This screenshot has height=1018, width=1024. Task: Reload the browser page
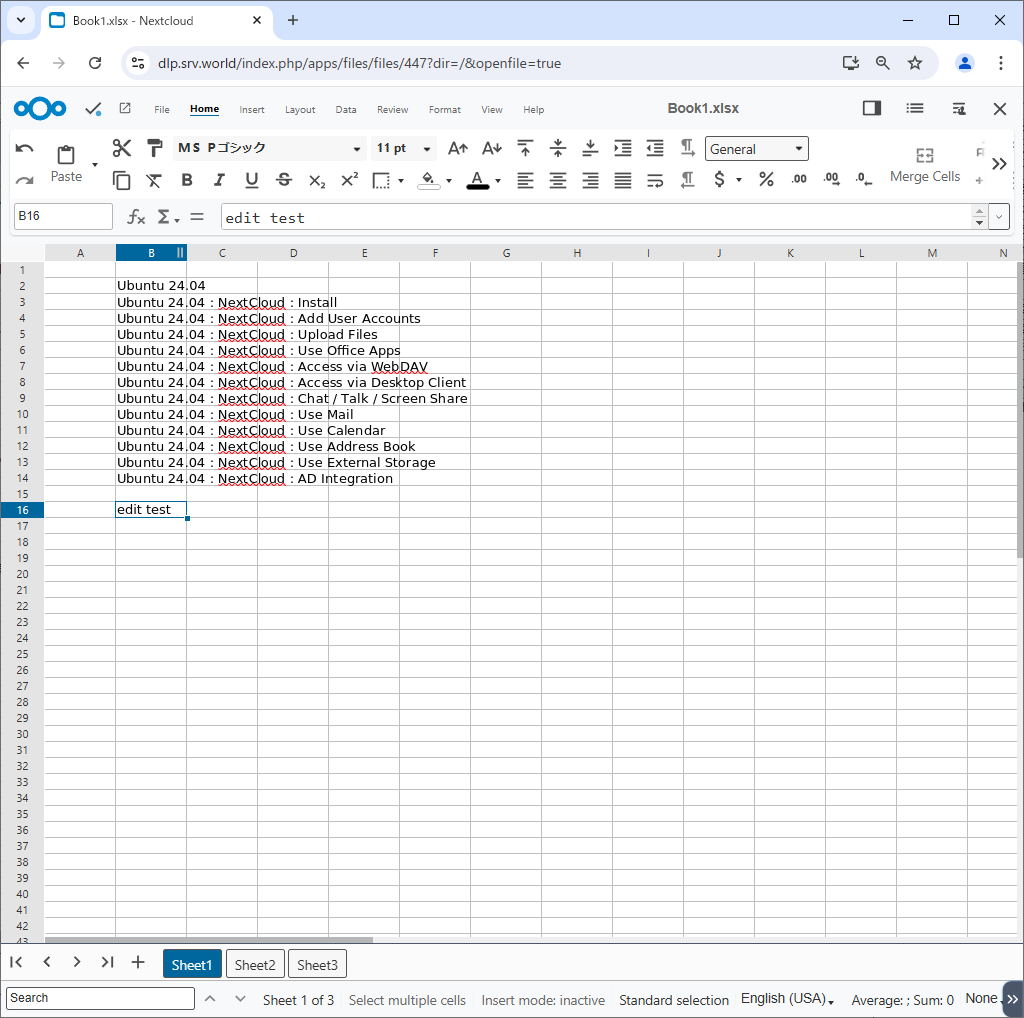(x=95, y=63)
